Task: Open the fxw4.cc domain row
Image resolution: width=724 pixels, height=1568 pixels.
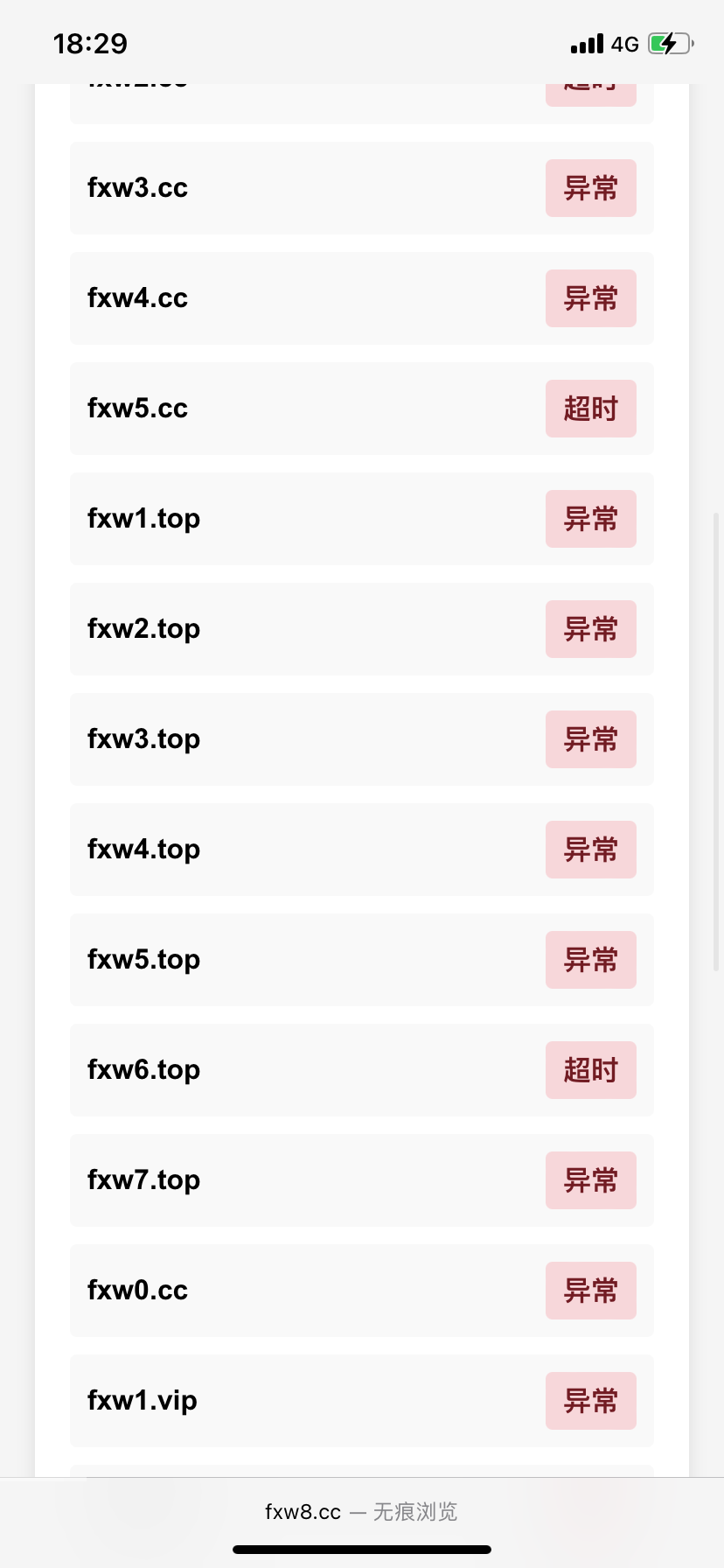Action: tap(138, 298)
